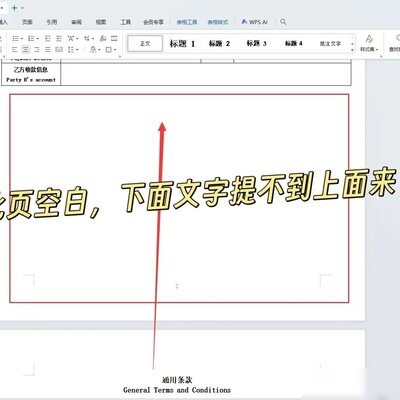
Task: Expand the Chinese layout dropdown arrow
Action: [77, 39]
